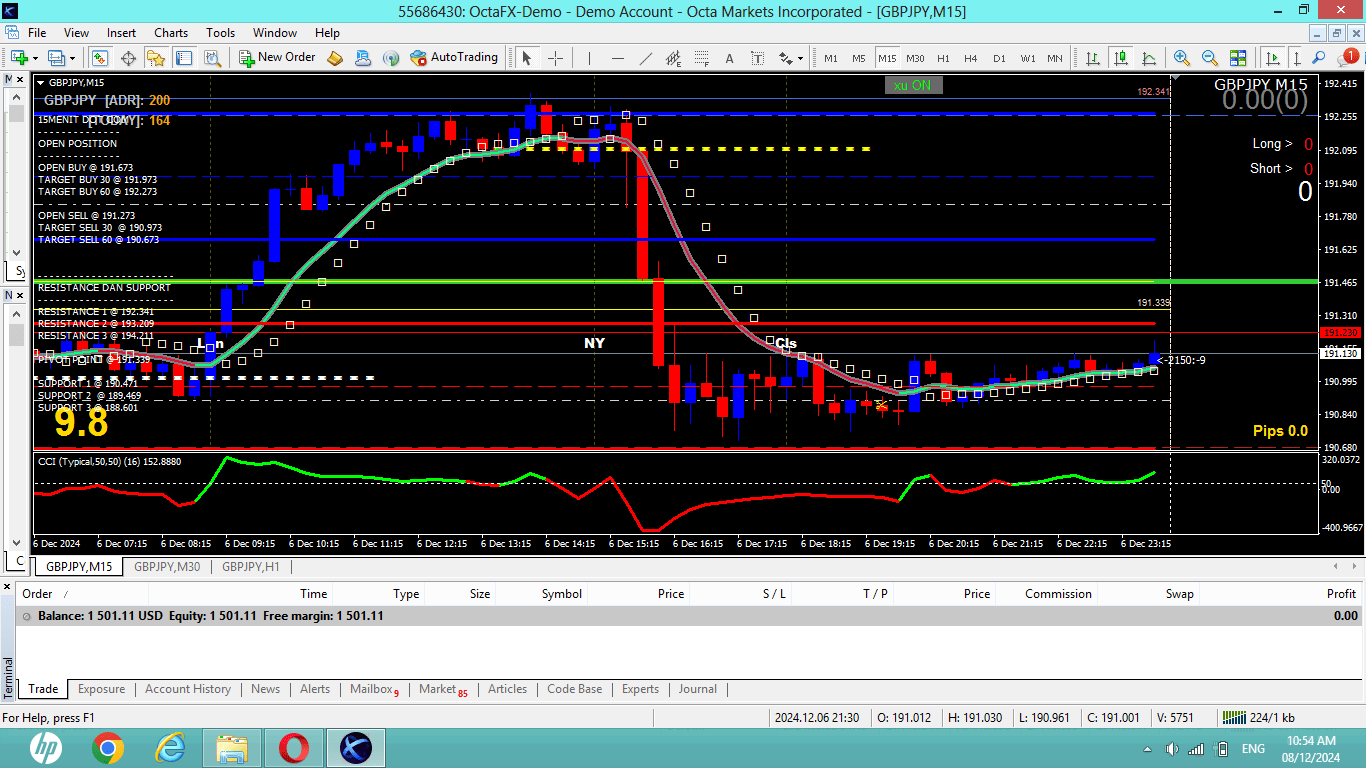Screen dimensions: 1366x768
Task: Switch chart to H1 timeframe
Action: [943, 58]
